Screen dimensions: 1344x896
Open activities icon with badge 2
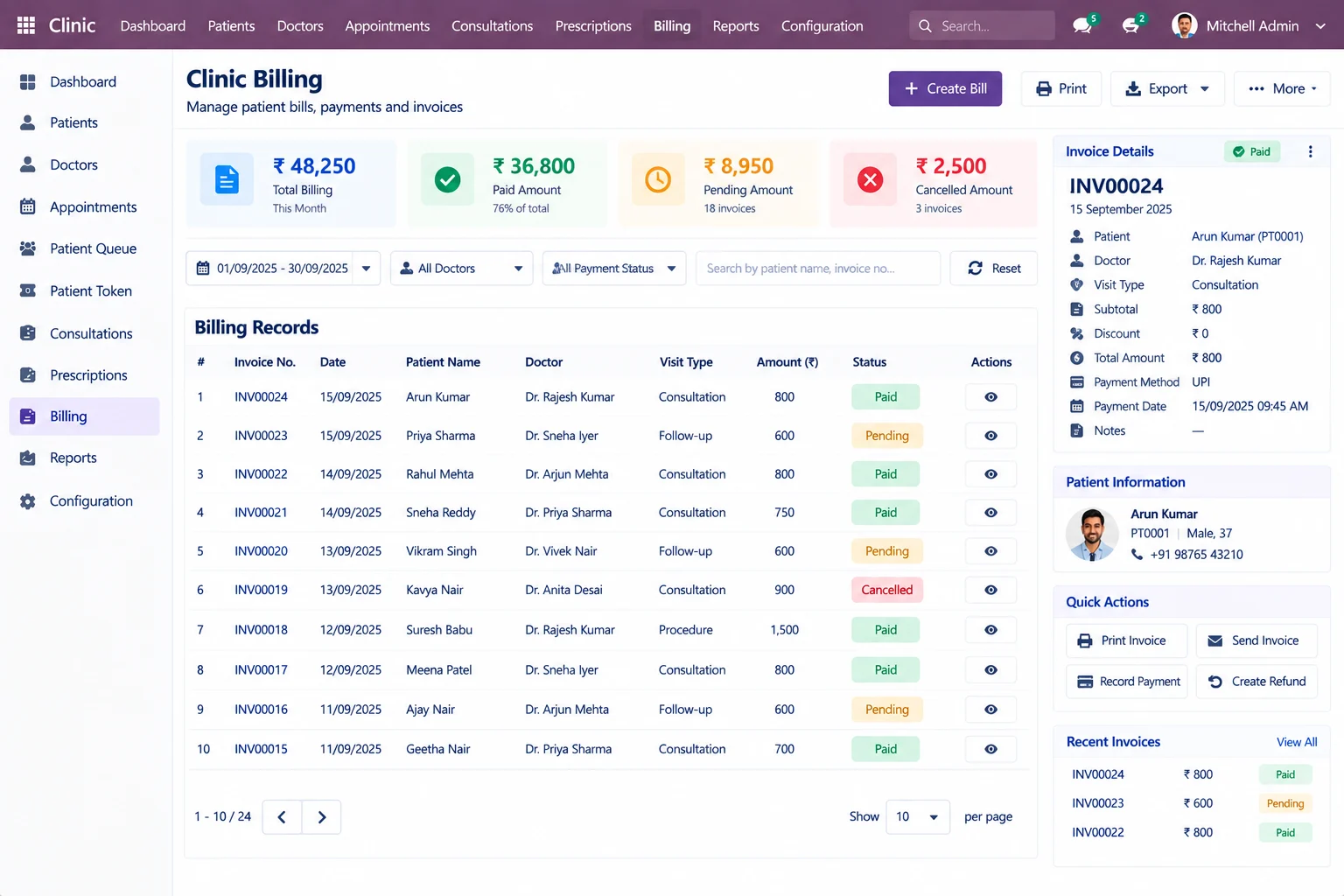[1131, 24]
